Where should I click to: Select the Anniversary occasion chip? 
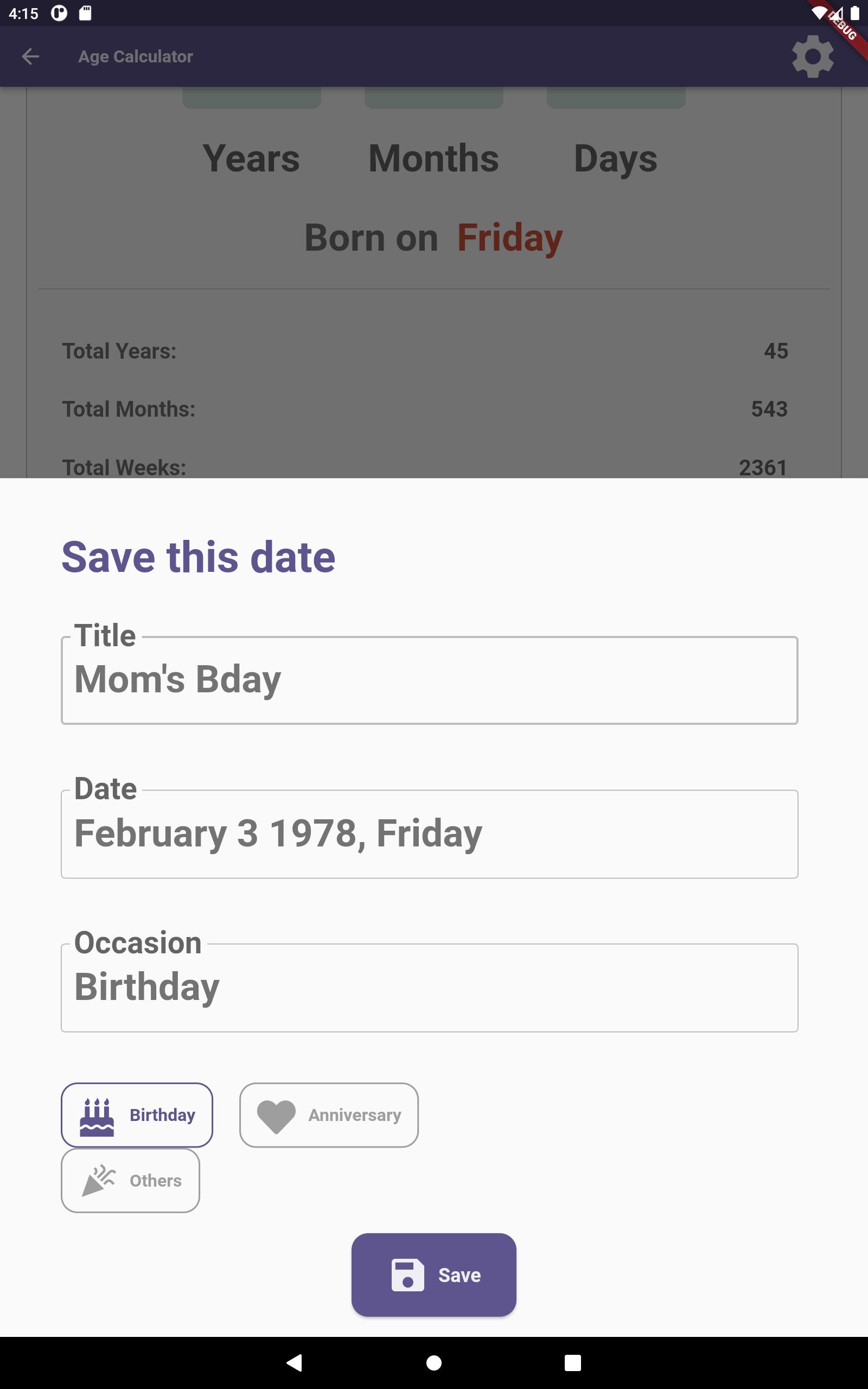click(329, 1115)
